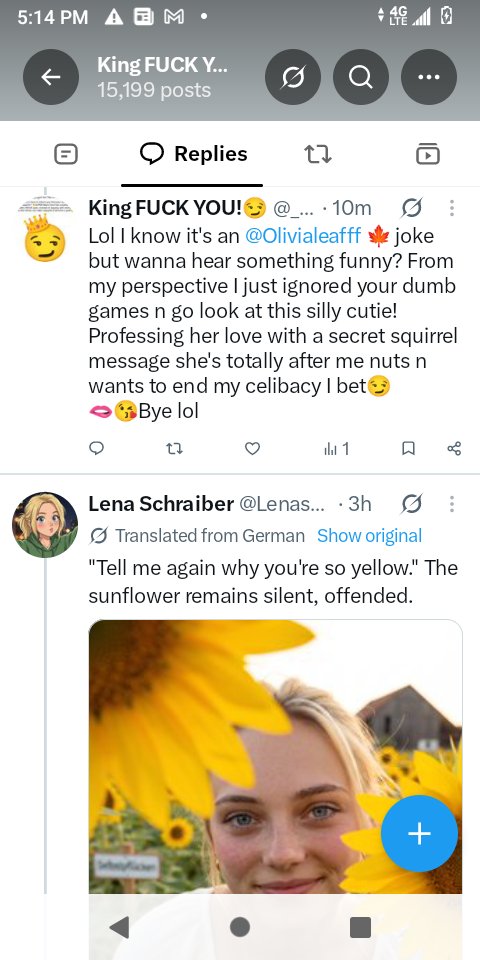Select the Replies tab

click(193, 154)
